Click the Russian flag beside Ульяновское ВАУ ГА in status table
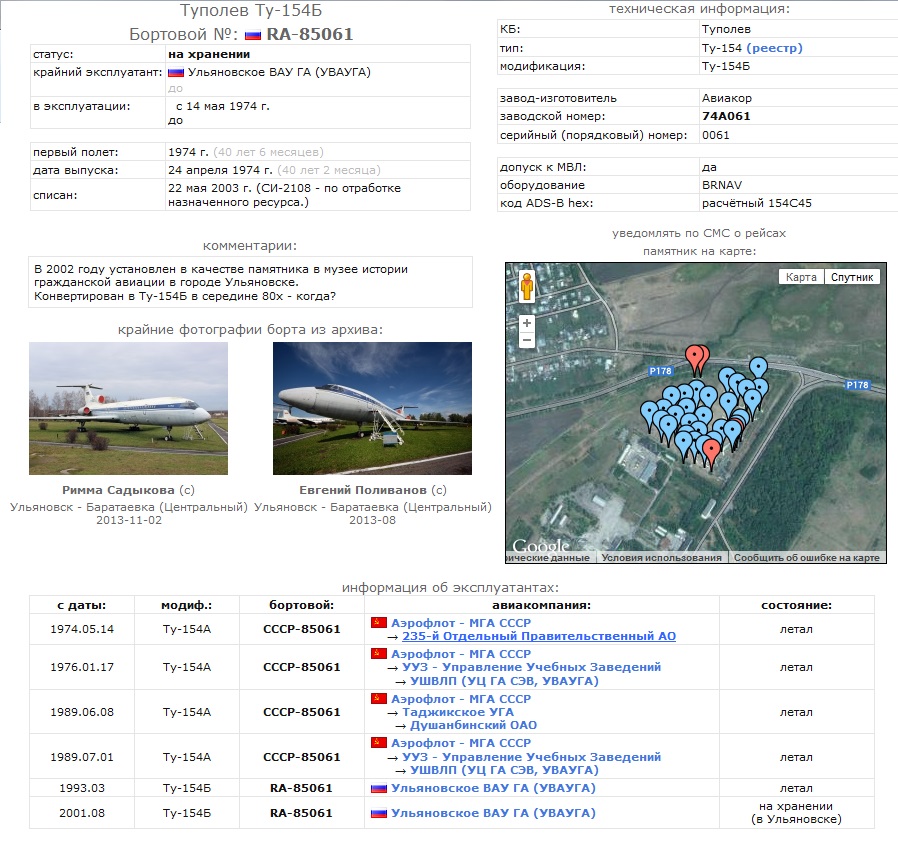This screenshot has width=898, height=842. coord(176,72)
